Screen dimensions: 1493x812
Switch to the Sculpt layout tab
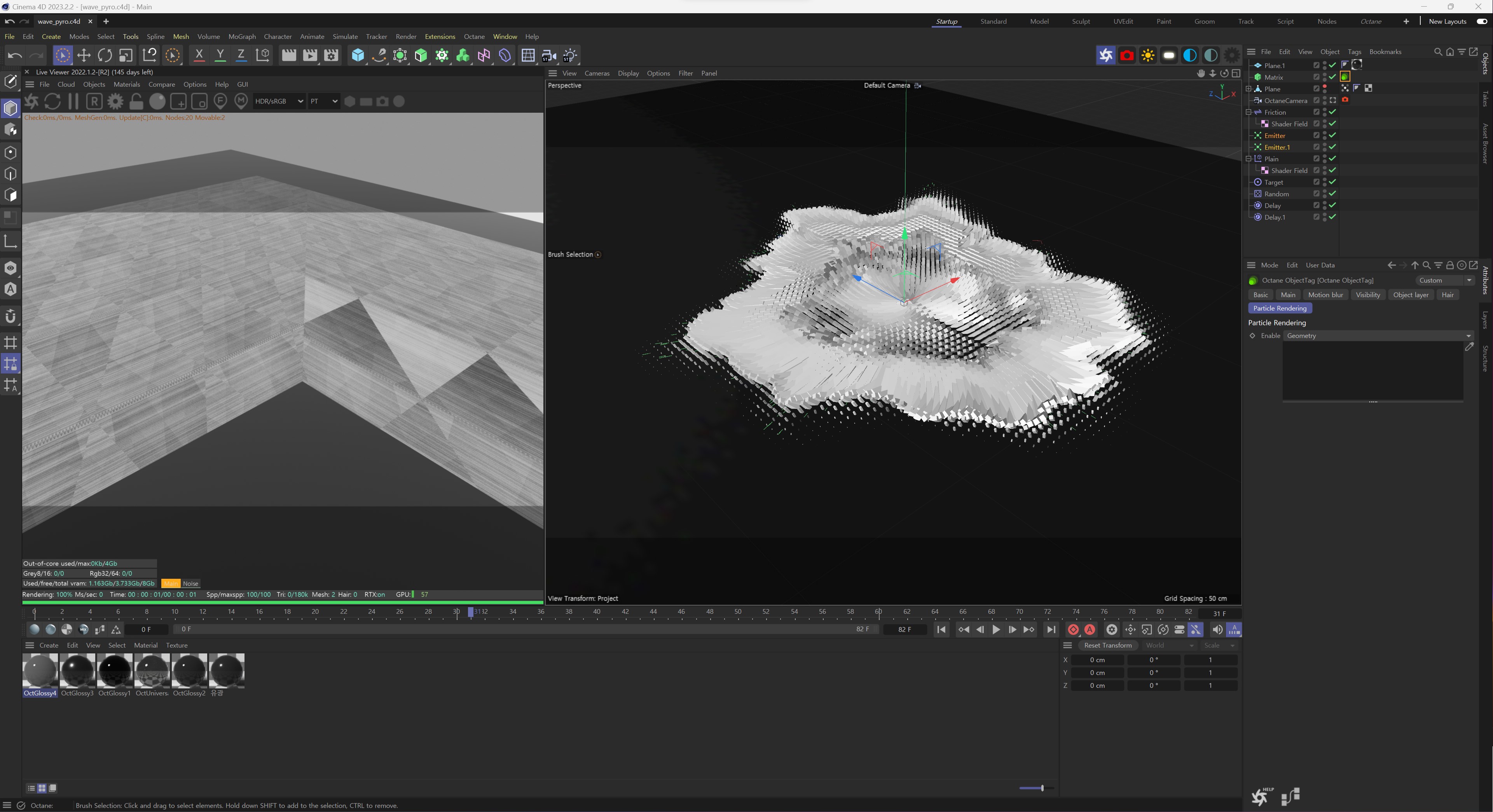pyautogui.click(x=1080, y=21)
